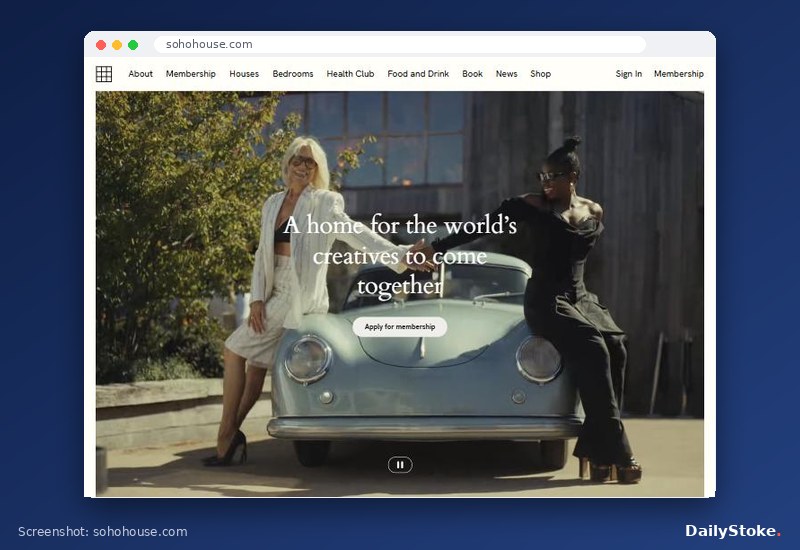Visit the Shop link
Image resolution: width=800 pixels, height=550 pixels.
coord(540,74)
